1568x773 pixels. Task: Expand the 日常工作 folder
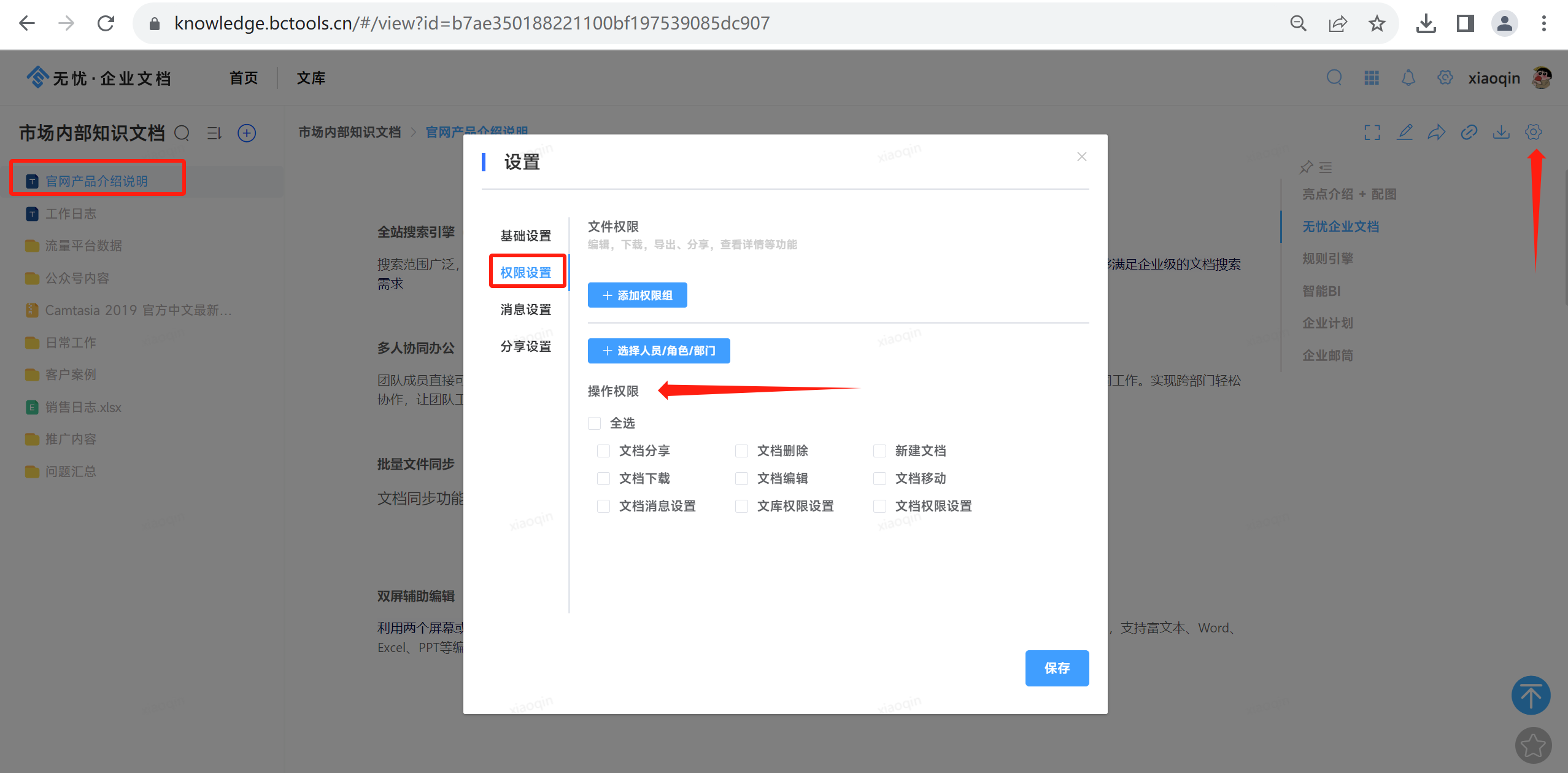pos(71,342)
